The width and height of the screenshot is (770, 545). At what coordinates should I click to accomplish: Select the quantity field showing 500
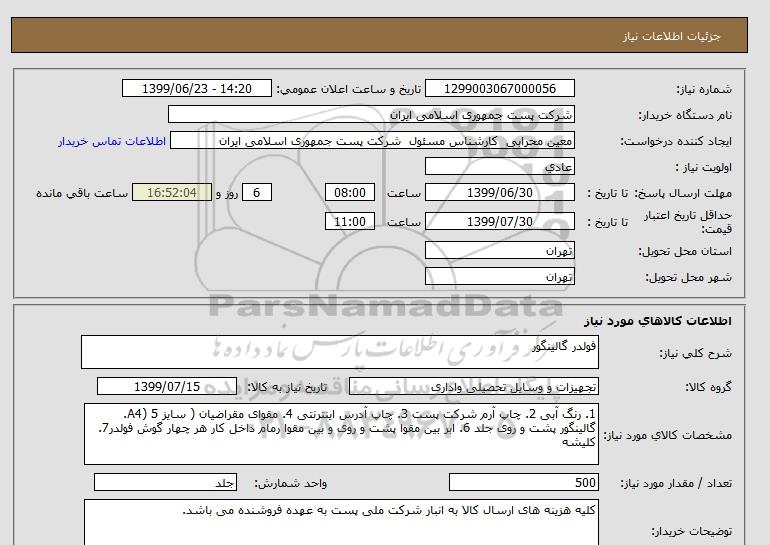[523, 482]
